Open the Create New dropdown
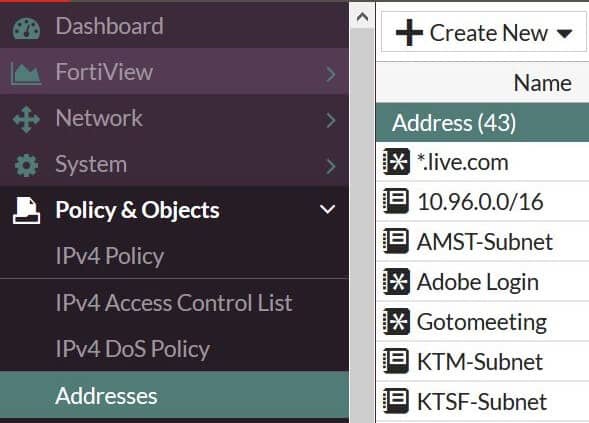Viewport: 589px width, 423px height. tap(483, 33)
